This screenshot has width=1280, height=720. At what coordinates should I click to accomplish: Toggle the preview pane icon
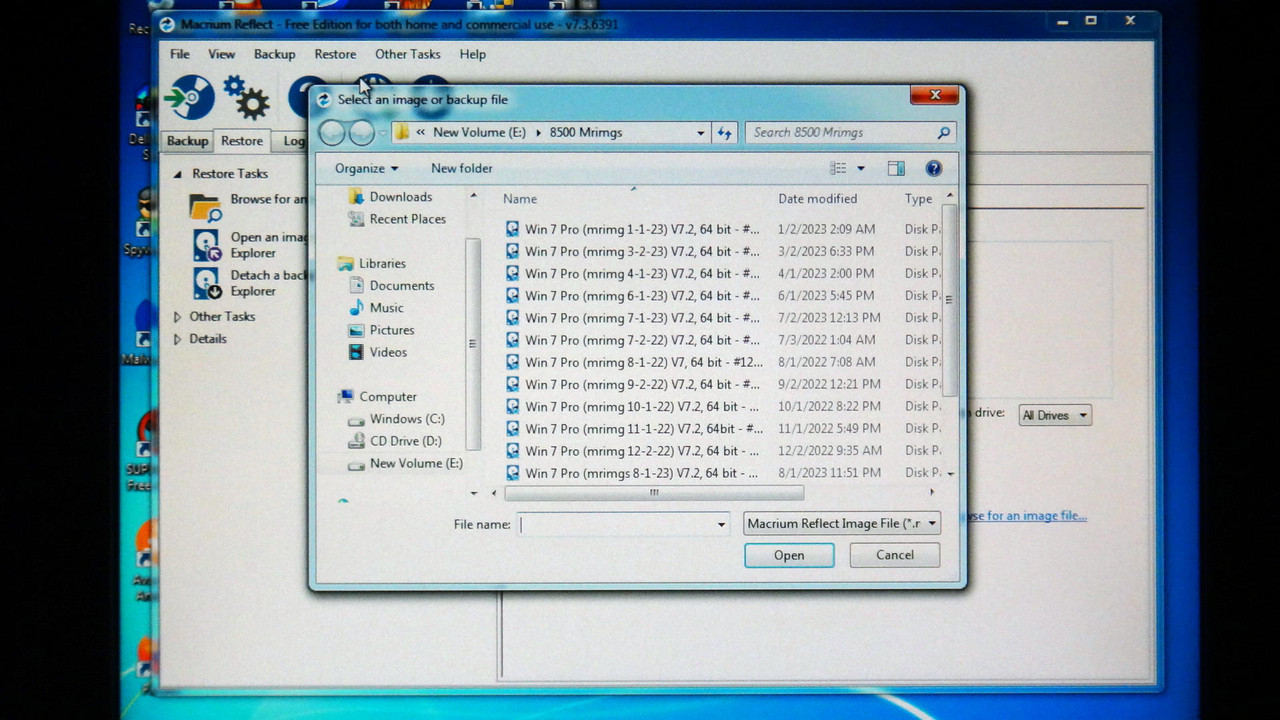pos(896,168)
